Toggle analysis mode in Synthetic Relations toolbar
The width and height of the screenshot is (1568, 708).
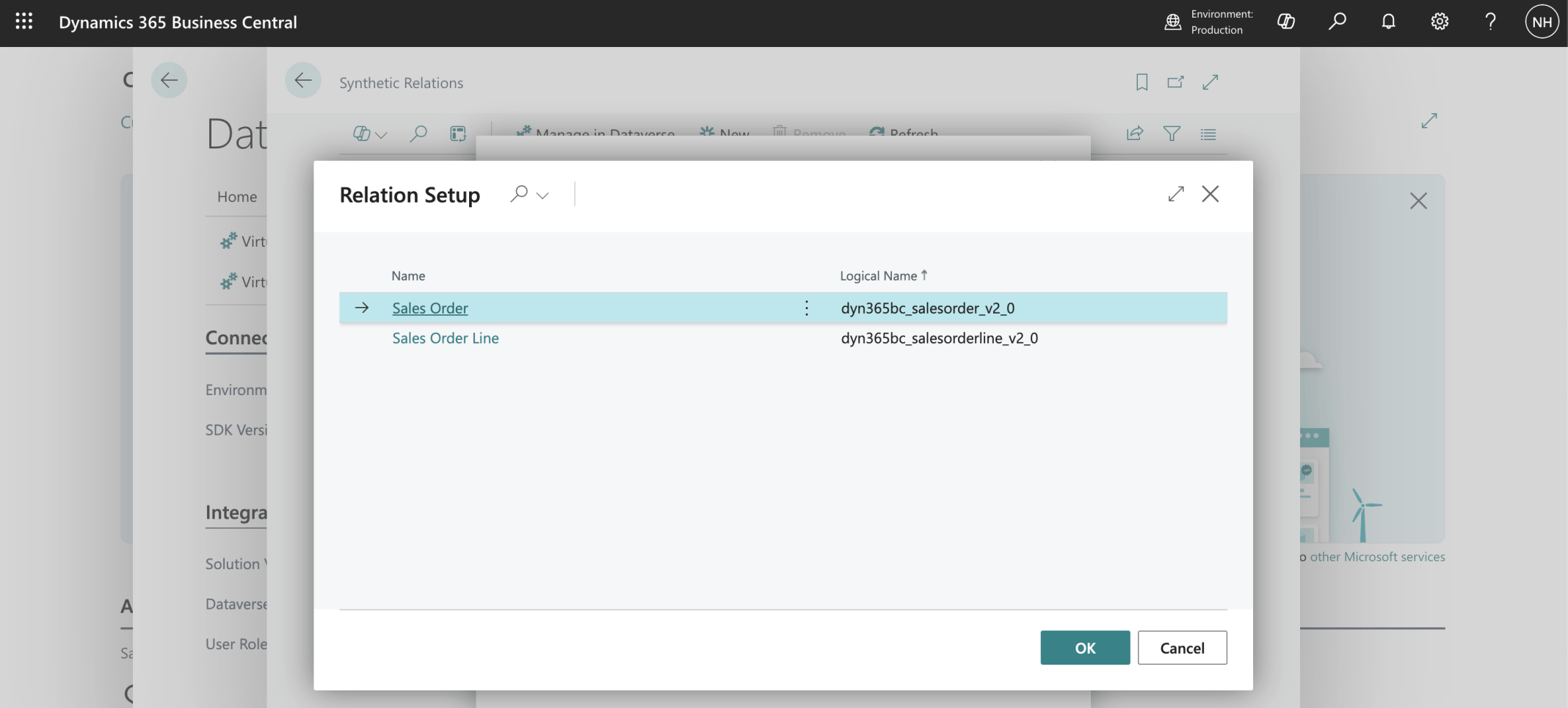[x=458, y=134]
